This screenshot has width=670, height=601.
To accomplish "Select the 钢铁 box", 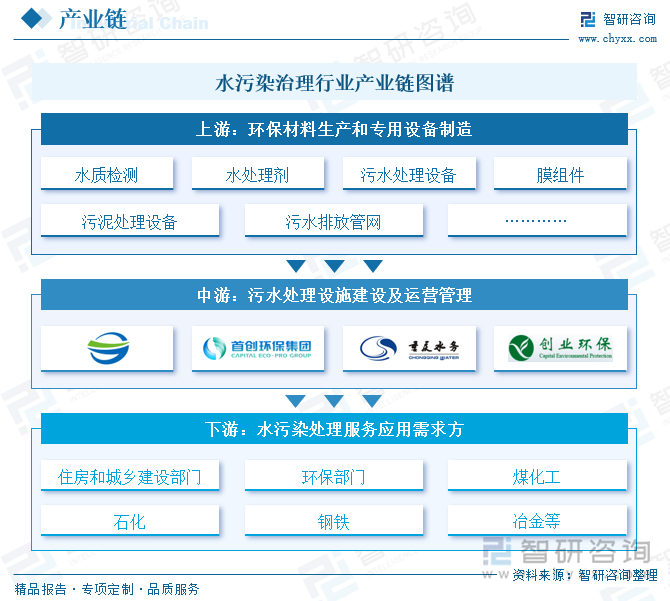I will pyautogui.click(x=334, y=521).
